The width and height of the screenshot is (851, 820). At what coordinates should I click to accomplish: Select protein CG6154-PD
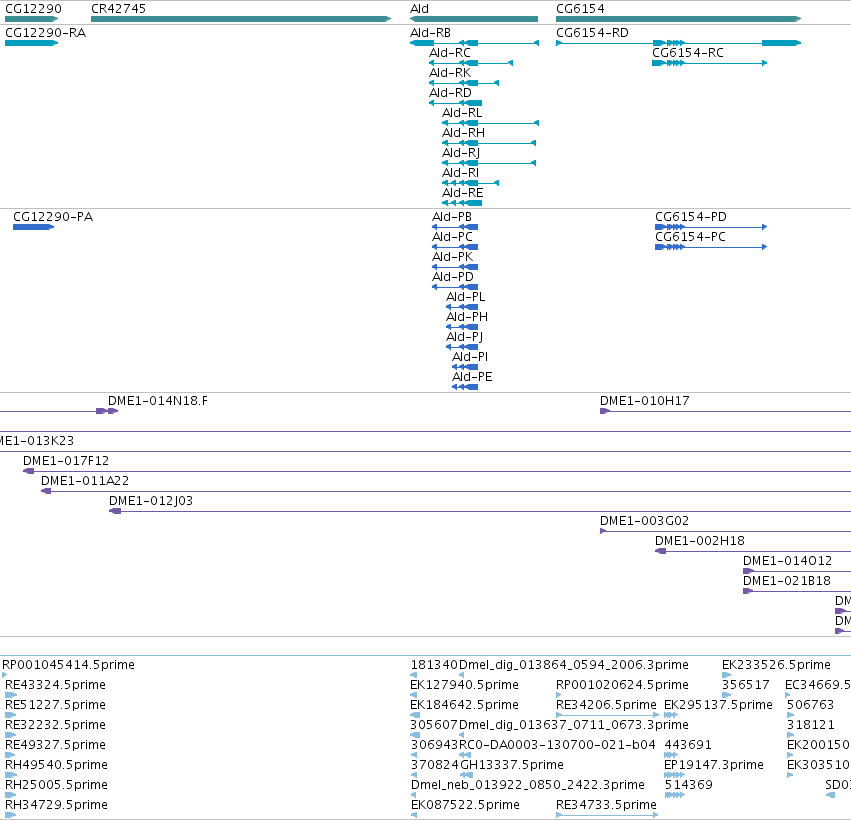[x=691, y=217]
